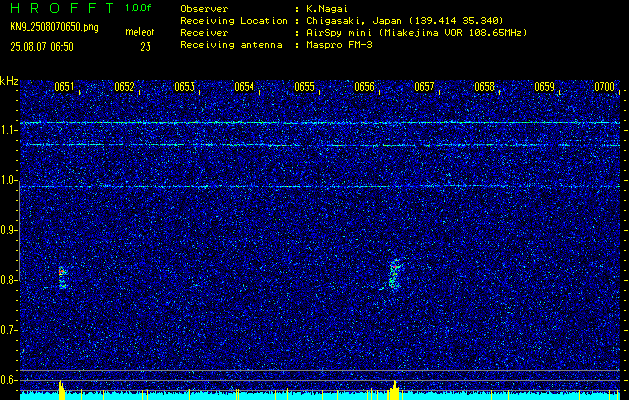Click the 0655 time marker
Image resolution: width=629 pixels, height=400 pixels.
pyautogui.click(x=304, y=87)
